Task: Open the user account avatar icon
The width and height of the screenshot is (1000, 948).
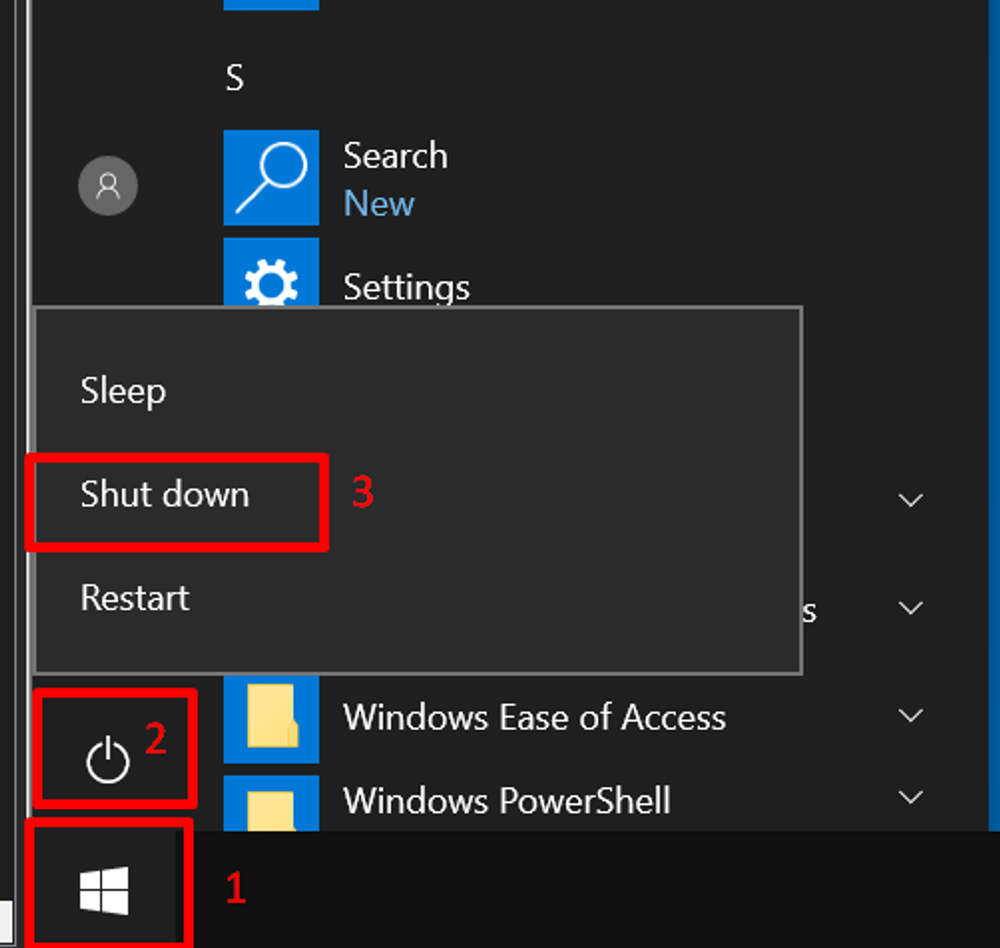Action: point(108,186)
